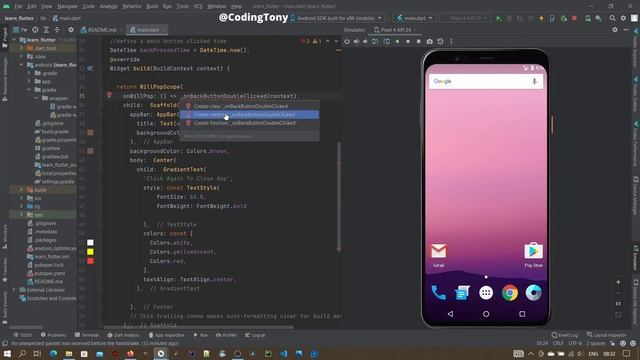
Task: Open emulator snapshots clock icon
Action: 440,42
